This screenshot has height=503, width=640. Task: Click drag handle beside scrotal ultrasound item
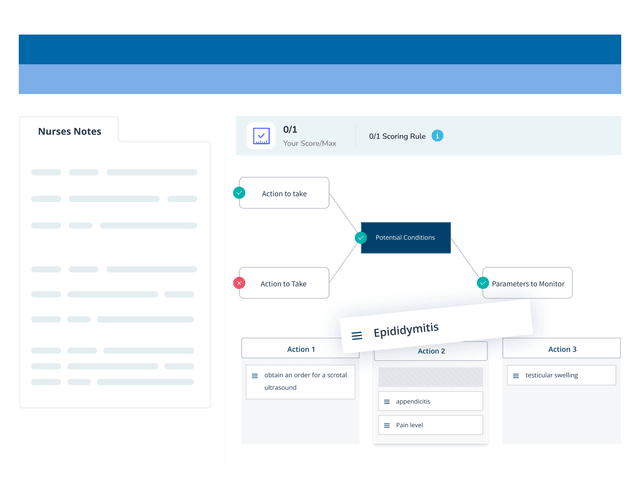point(255,376)
